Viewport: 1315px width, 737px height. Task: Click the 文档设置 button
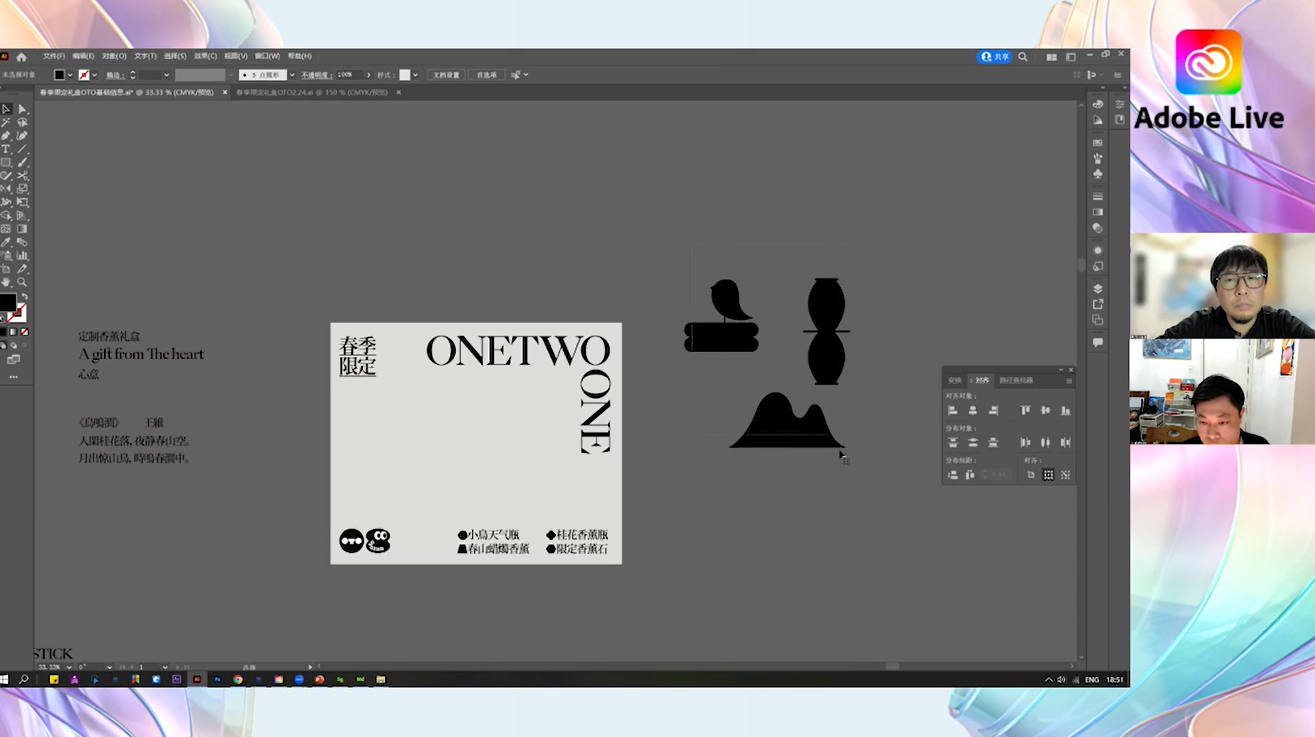click(x=447, y=75)
